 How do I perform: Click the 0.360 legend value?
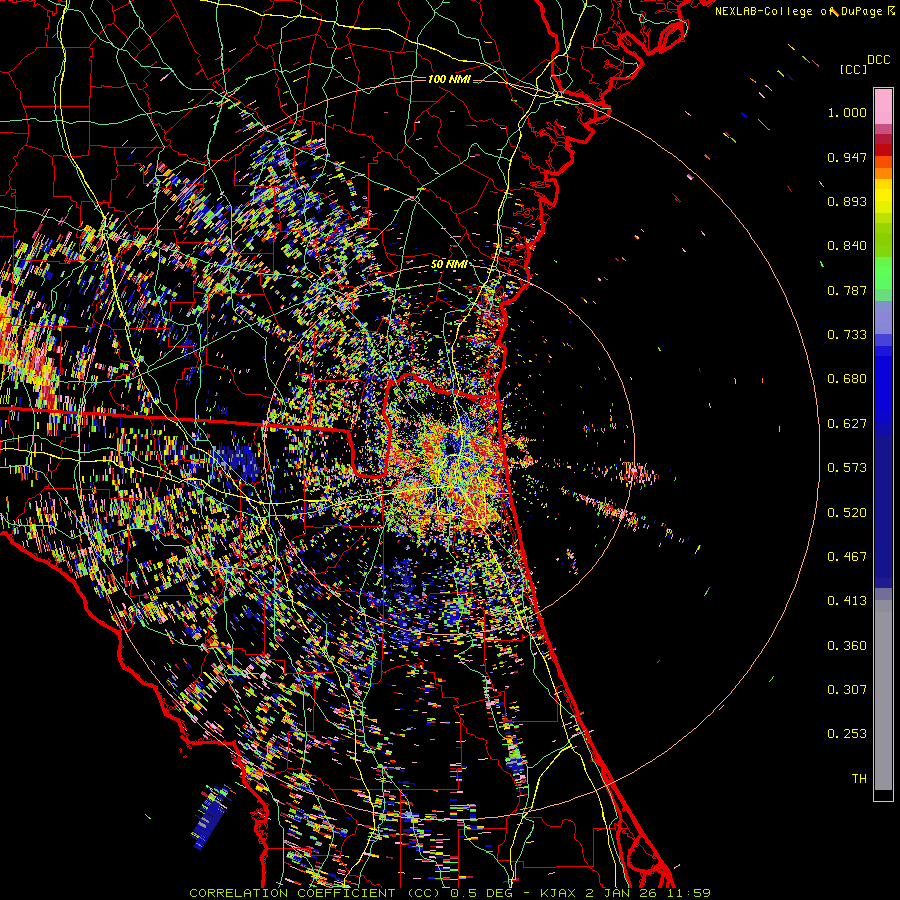click(x=847, y=646)
